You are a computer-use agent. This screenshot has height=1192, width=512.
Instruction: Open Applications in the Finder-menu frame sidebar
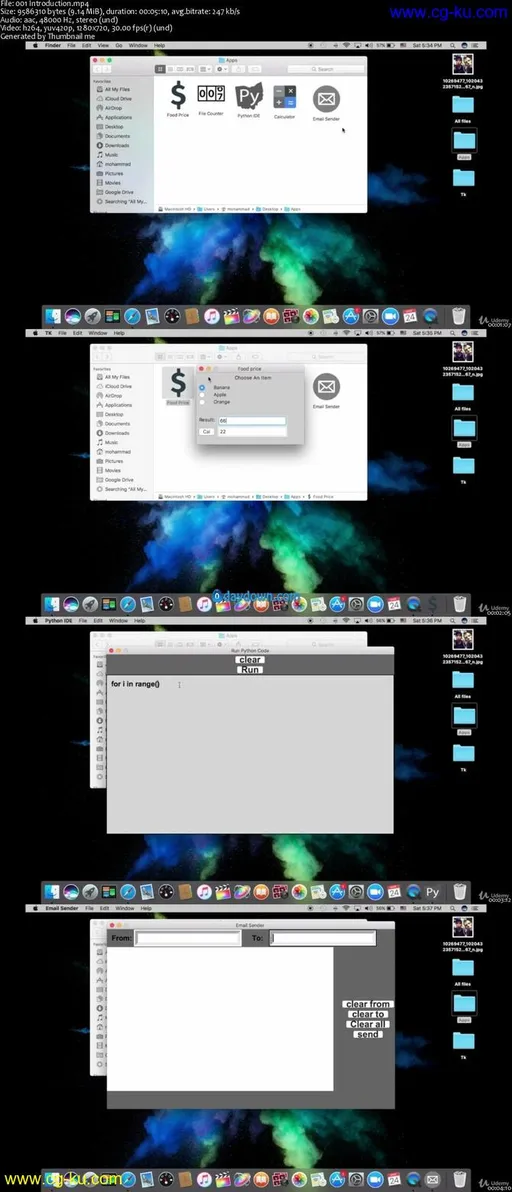118,117
